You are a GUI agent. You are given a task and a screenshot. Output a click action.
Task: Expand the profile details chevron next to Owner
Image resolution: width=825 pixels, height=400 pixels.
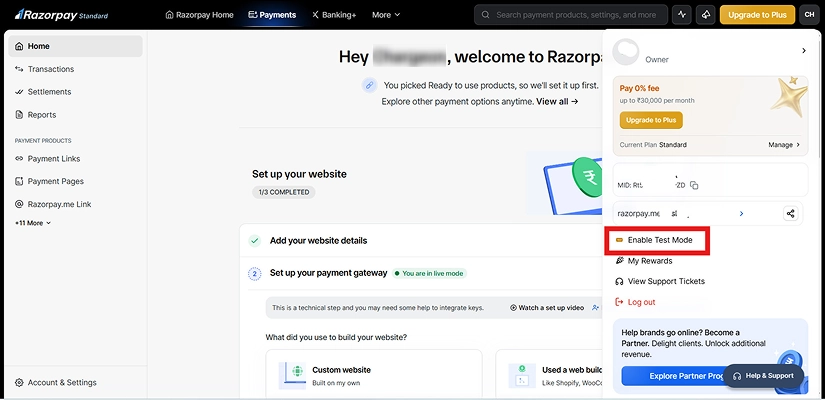(x=803, y=51)
